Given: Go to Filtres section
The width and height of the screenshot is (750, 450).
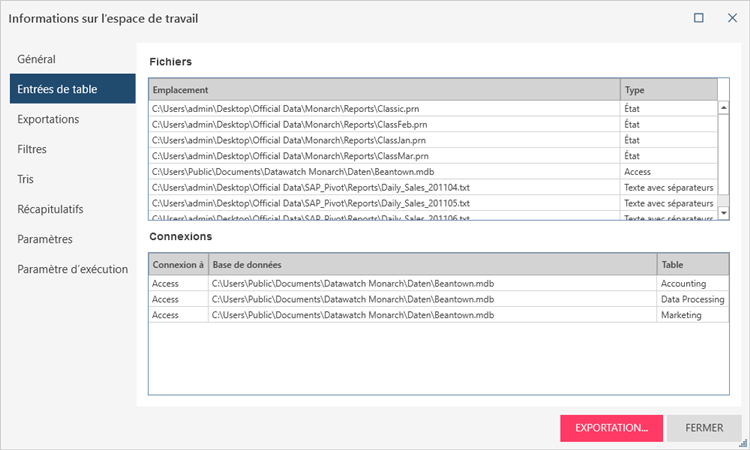Looking at the screenshot, I should 32,149.
